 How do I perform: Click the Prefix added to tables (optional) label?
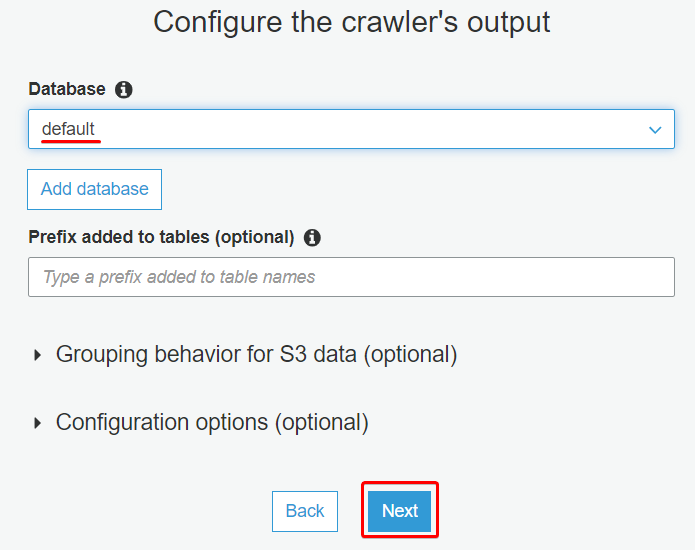[161, 237]
